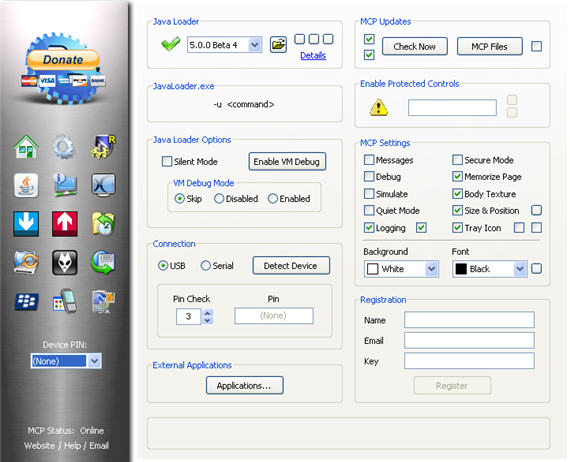The height and width of the screenshot is (462, 570).
Task: Open the BlackBerry logo icon
Action: [x=26, y=301]
